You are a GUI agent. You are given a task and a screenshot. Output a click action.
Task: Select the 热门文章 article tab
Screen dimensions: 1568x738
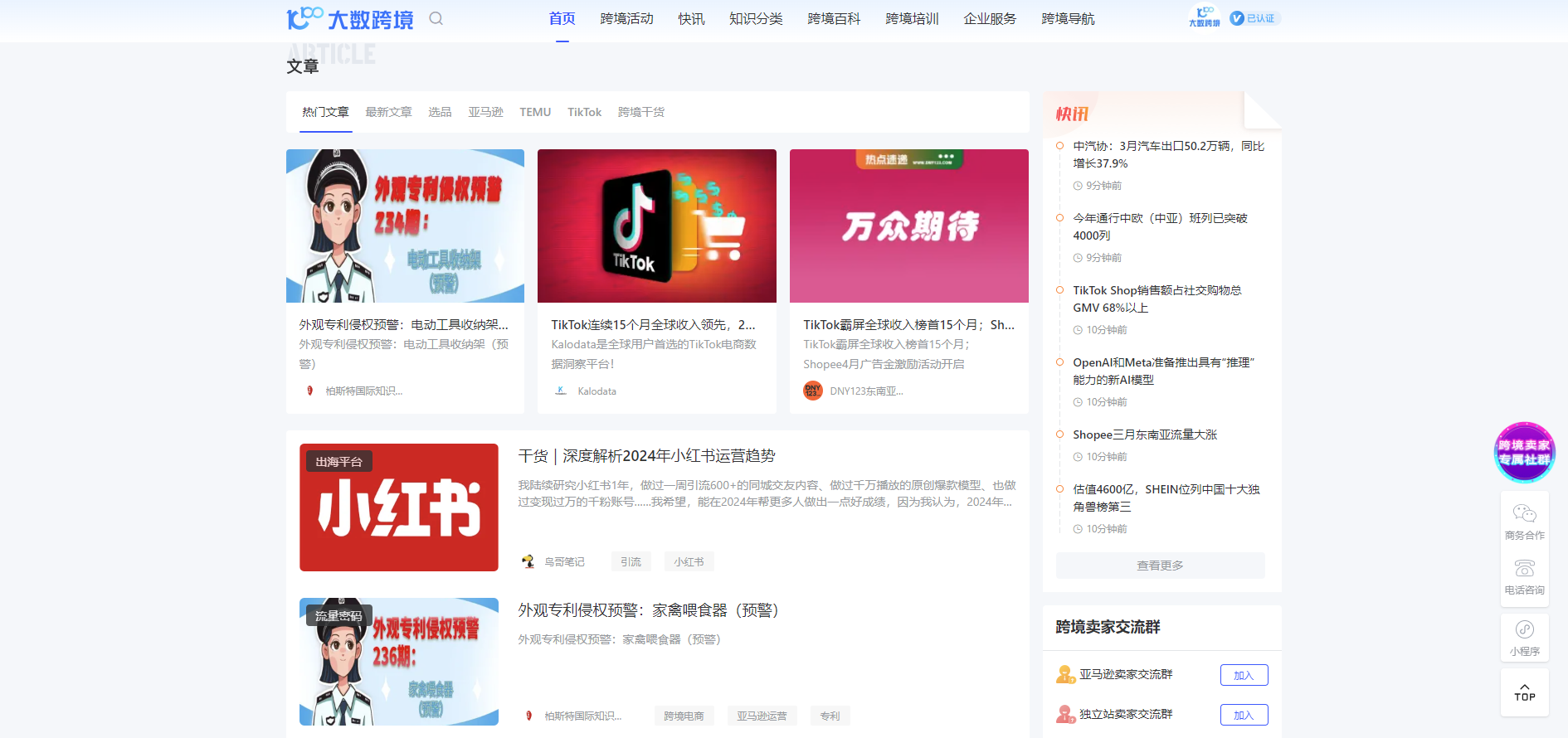pos(325,112)
